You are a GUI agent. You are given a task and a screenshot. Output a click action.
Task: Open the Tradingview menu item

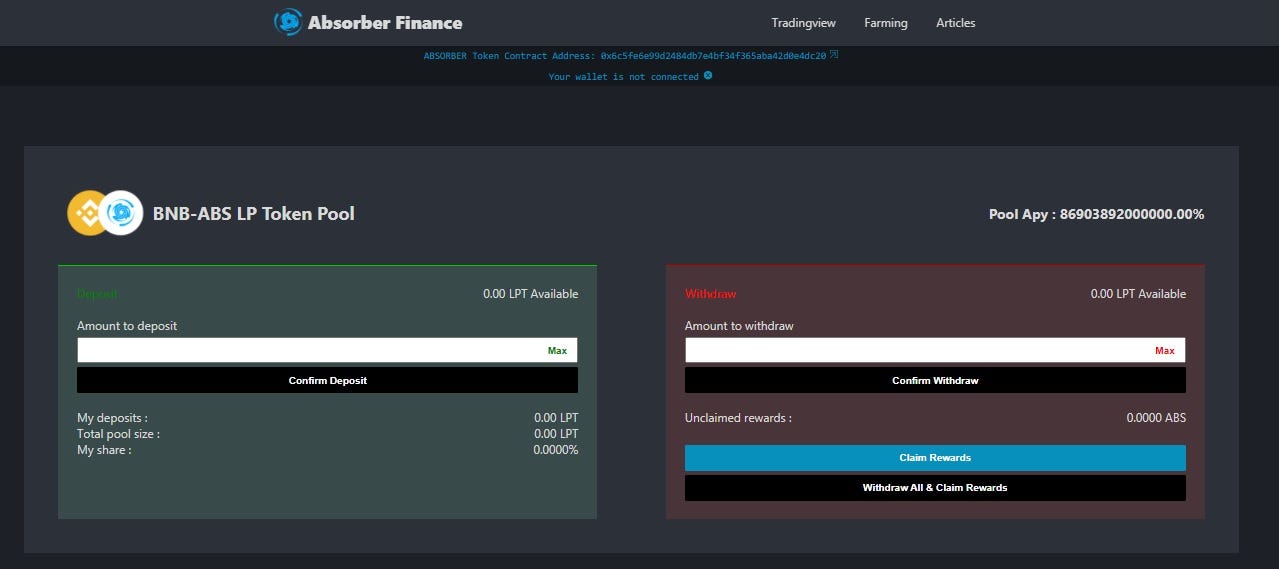coord(803,23)
